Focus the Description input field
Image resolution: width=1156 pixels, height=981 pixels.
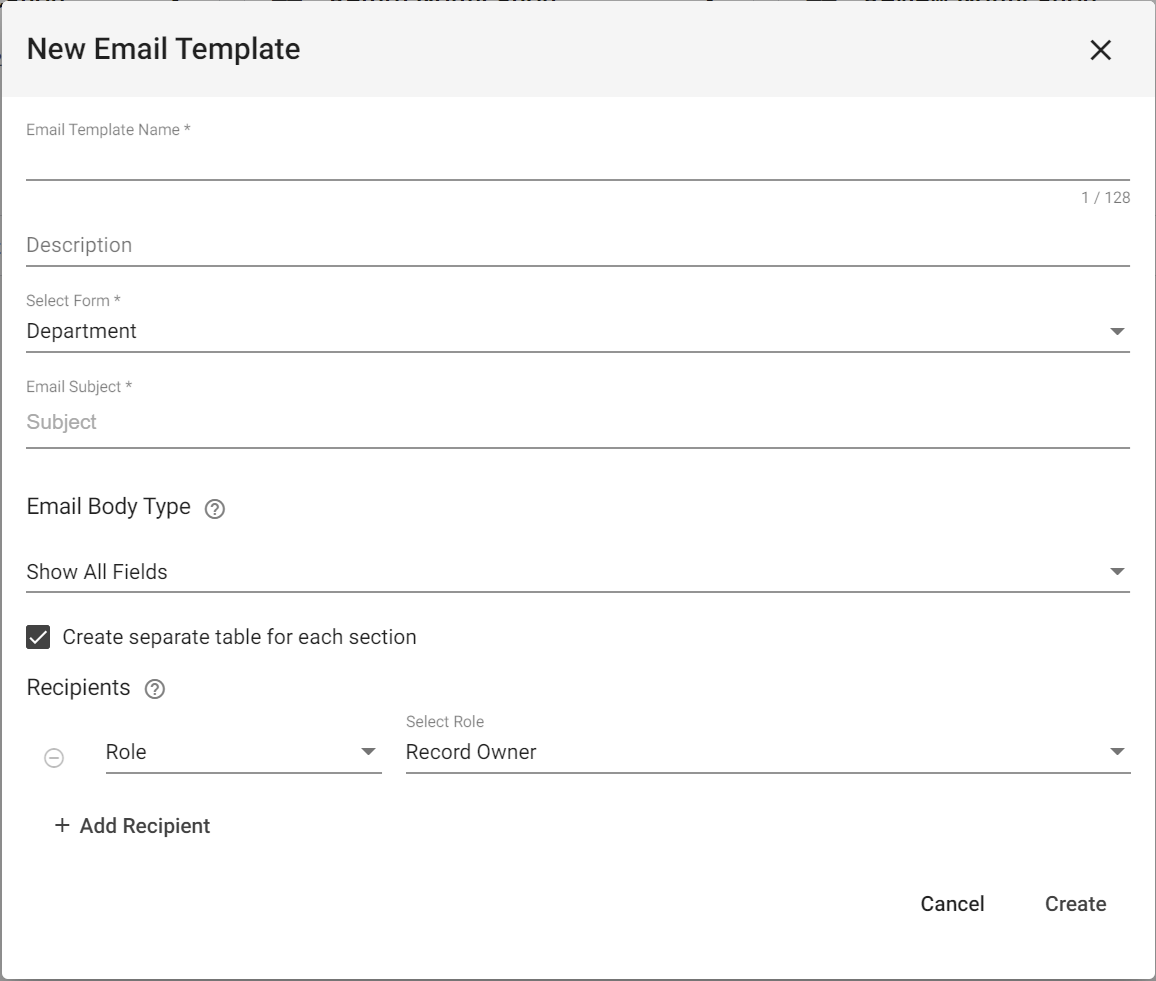pyautogui.click(x=577, y=245)
